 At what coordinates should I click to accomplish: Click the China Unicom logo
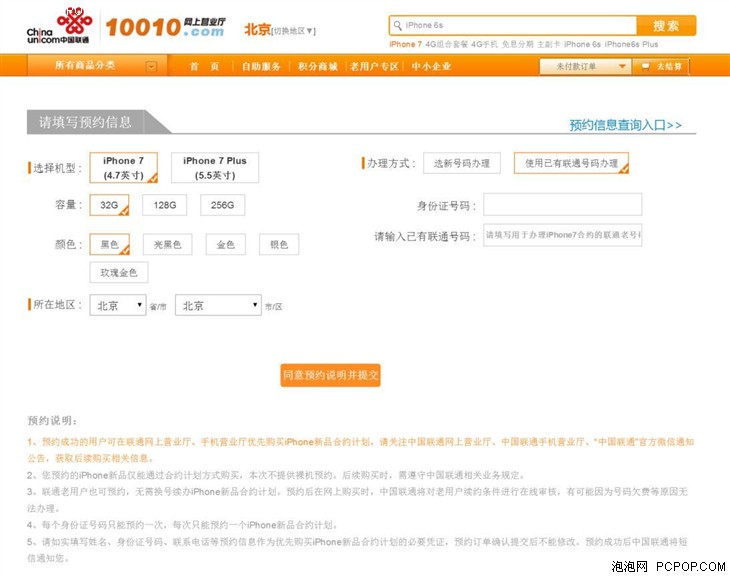coord(59,27)
